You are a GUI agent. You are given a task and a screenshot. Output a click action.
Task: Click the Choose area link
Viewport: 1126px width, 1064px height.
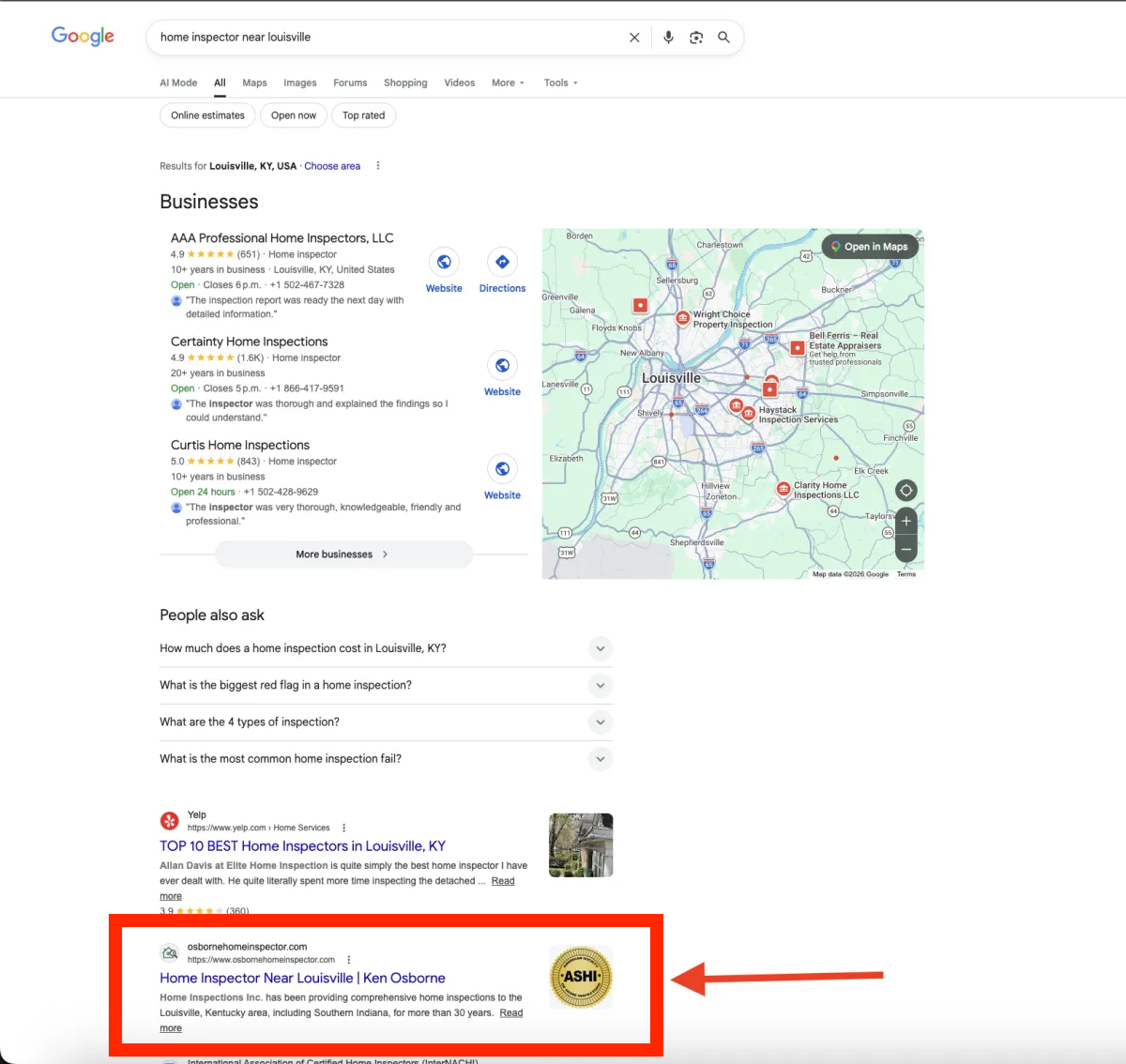332,166
